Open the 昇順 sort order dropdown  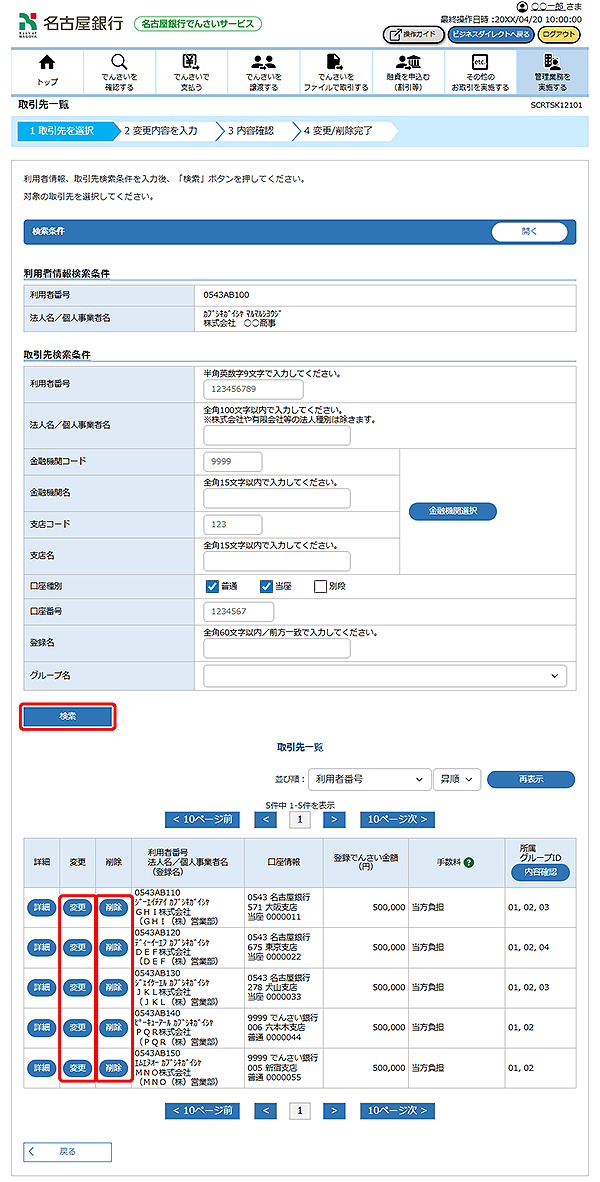coord(458,779)
